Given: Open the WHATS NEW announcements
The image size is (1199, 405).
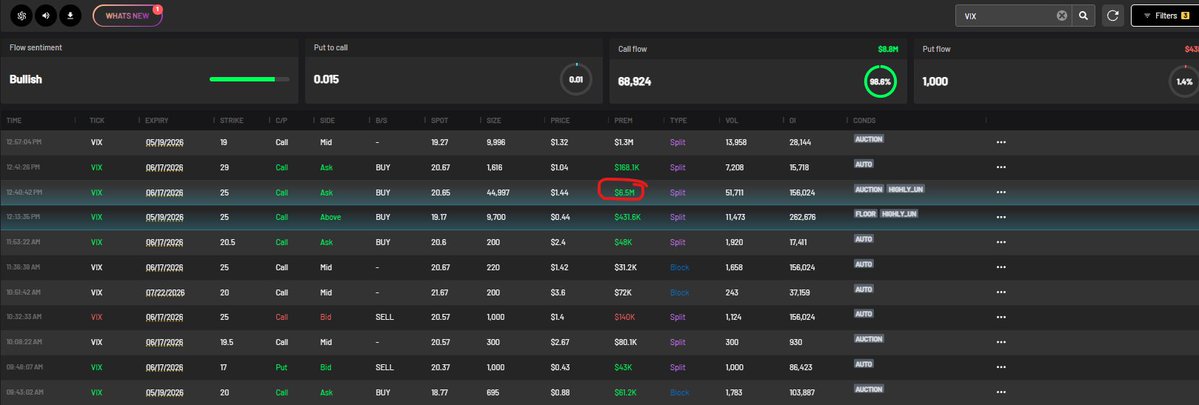Looking at the screenshot, I should point(128,15).
